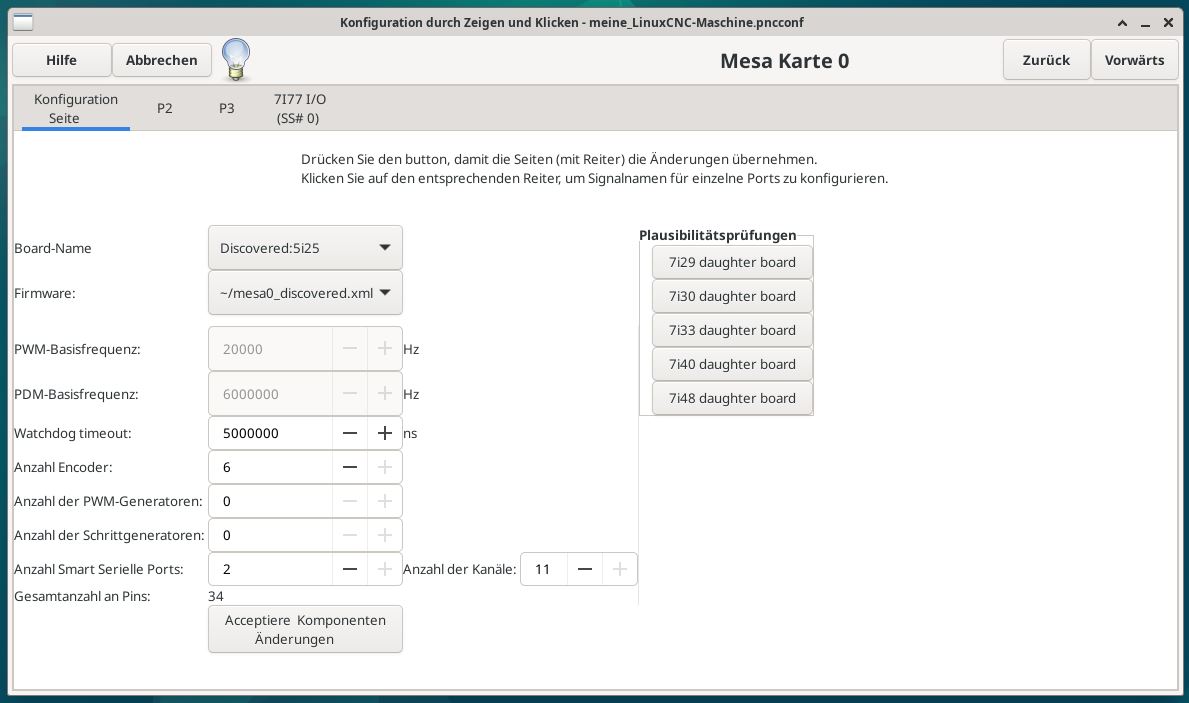Click the 7i29 daughter board button
Screen dimensions: 1189x703
732,262
